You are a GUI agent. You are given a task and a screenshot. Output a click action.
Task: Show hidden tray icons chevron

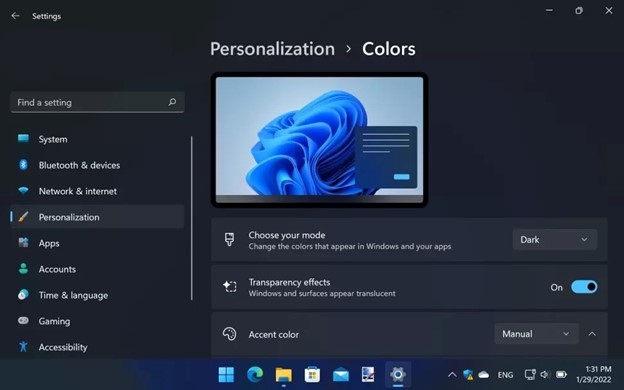click(452, 374)
